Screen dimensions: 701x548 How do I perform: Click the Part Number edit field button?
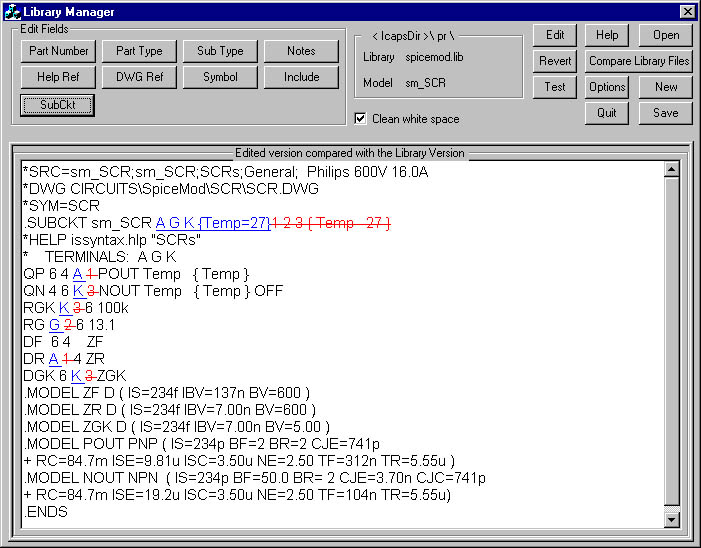pyautogui.click(x=57, y=51)
